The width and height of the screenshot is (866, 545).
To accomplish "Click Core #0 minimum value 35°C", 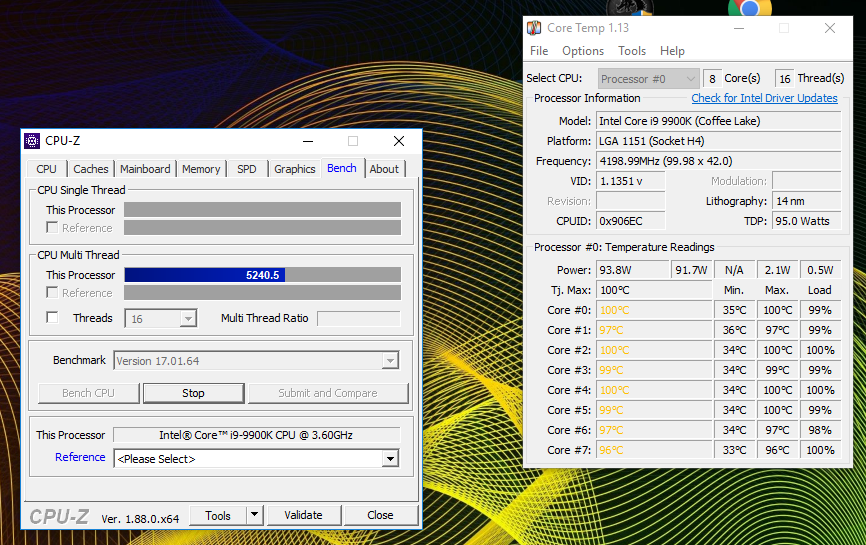I will coord(735,310).
